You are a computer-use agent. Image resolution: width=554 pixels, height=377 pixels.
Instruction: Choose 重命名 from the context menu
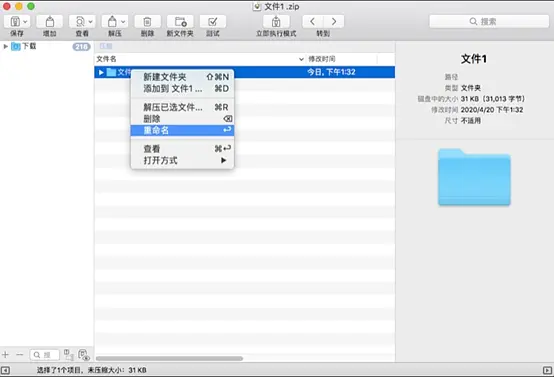click(182, 130)
